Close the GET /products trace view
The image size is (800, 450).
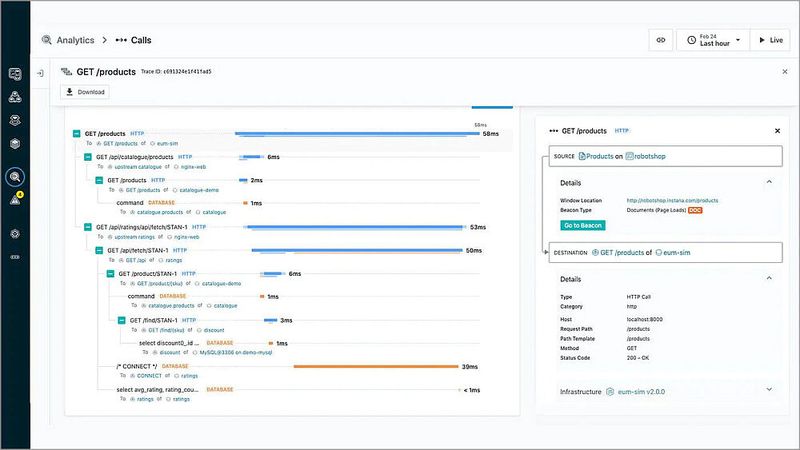[785, 72]
